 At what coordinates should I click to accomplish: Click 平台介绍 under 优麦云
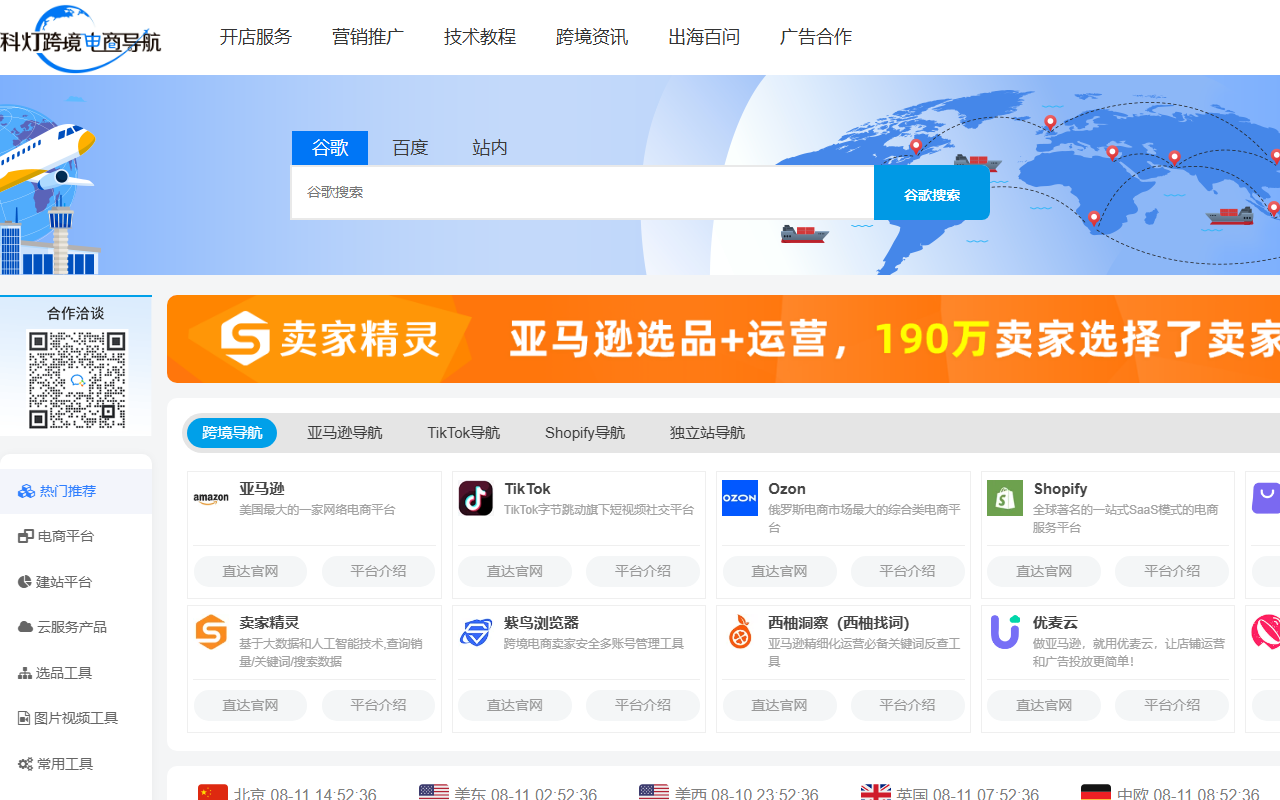click(1172, 705)
